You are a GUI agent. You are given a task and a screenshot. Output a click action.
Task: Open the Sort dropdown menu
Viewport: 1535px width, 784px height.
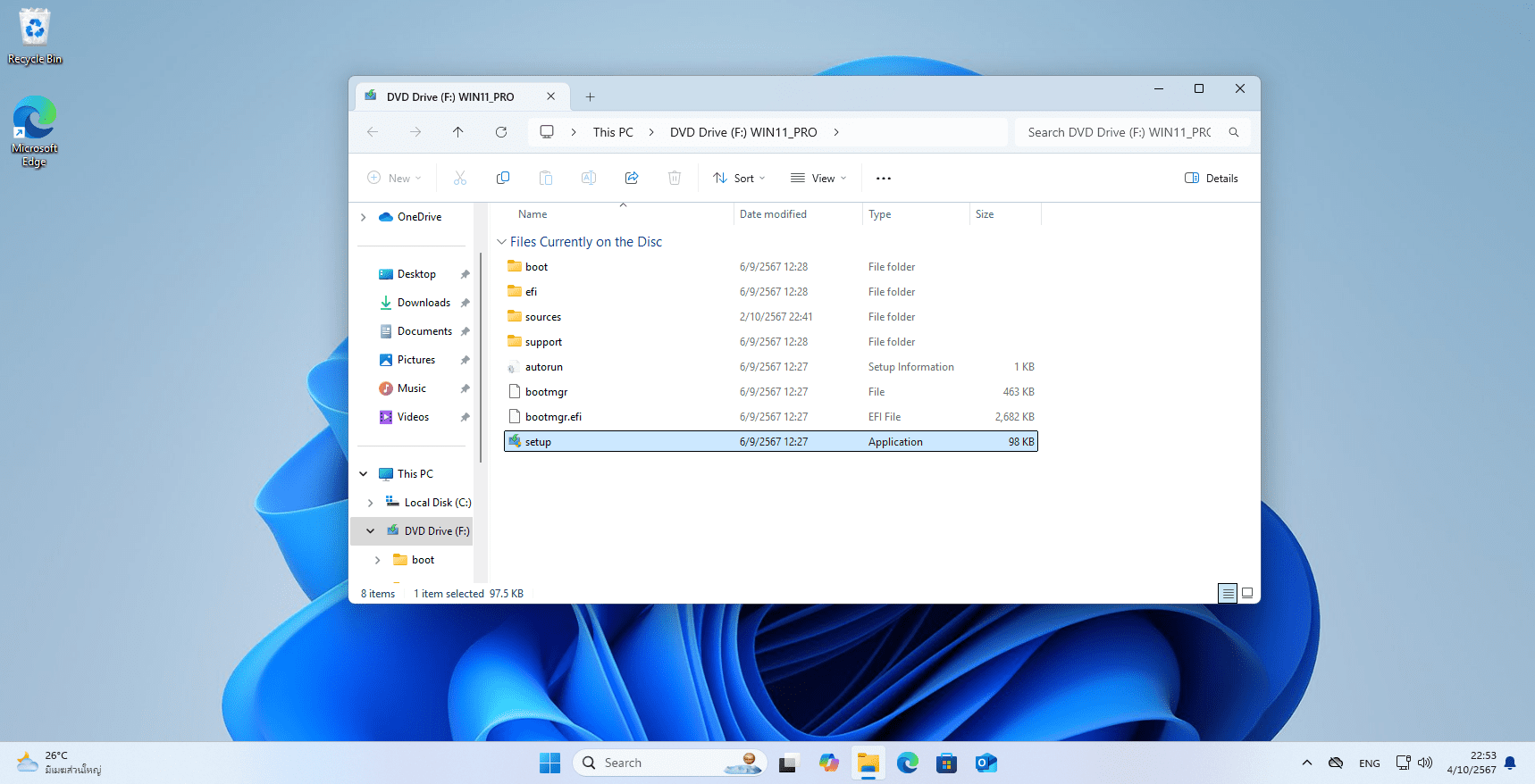click(x=739, y=178)
